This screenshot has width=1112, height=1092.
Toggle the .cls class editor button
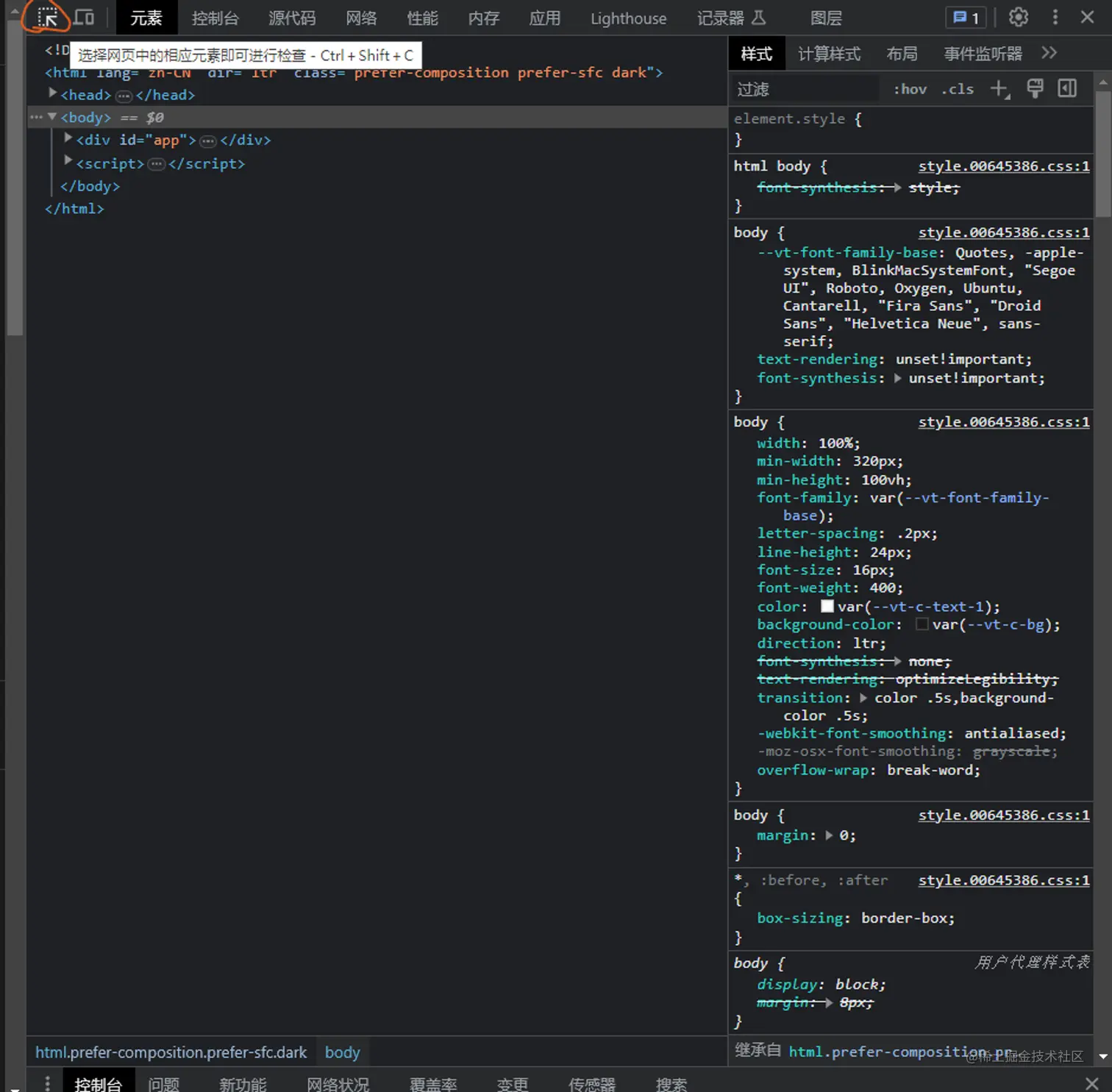[x=957, y=89]
